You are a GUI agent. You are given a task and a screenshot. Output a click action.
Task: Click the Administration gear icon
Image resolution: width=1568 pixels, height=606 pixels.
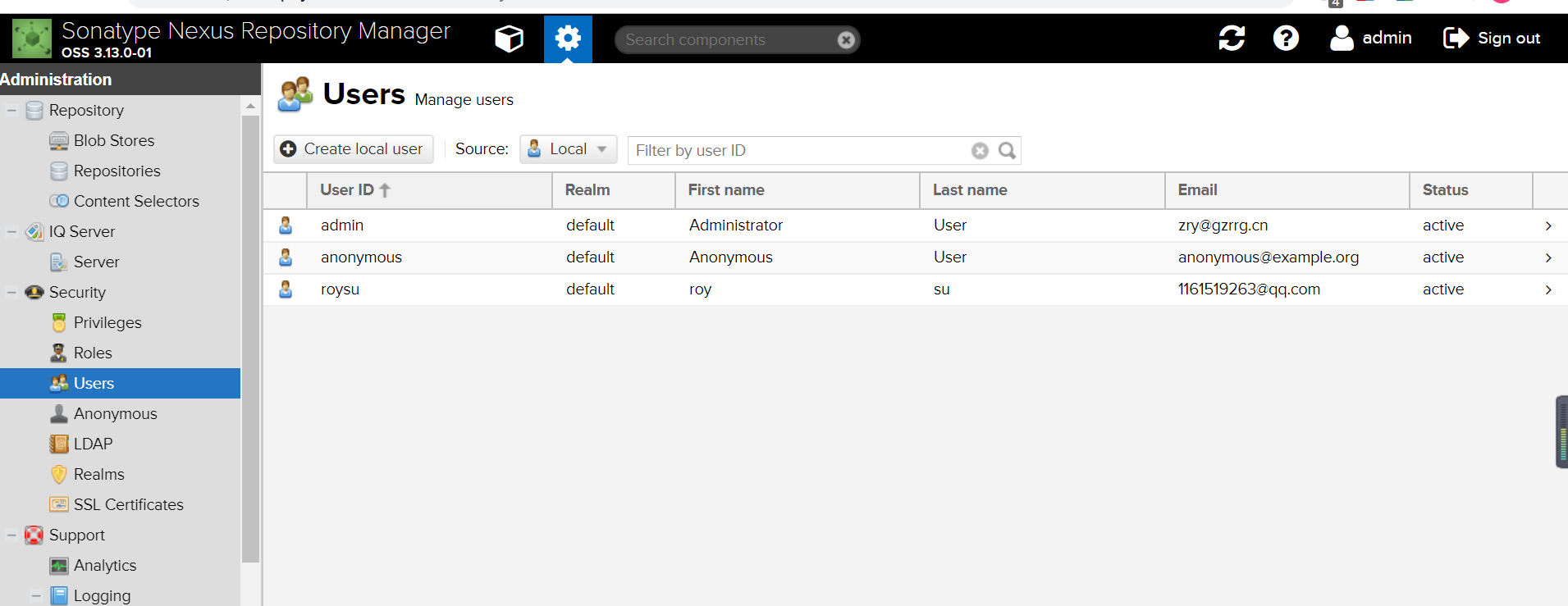pyautogui.click(x=568, y=39)
